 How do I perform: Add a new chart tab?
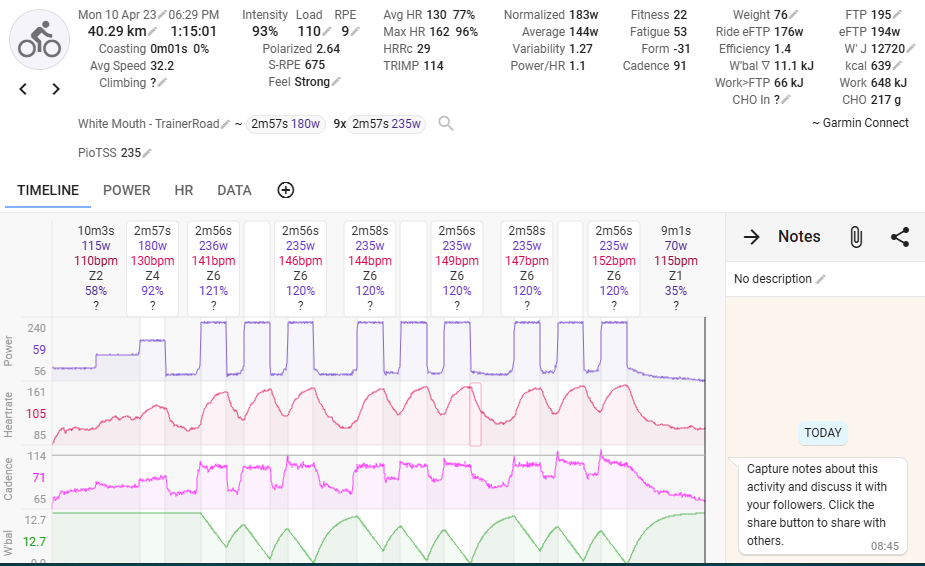click(286, 190)
